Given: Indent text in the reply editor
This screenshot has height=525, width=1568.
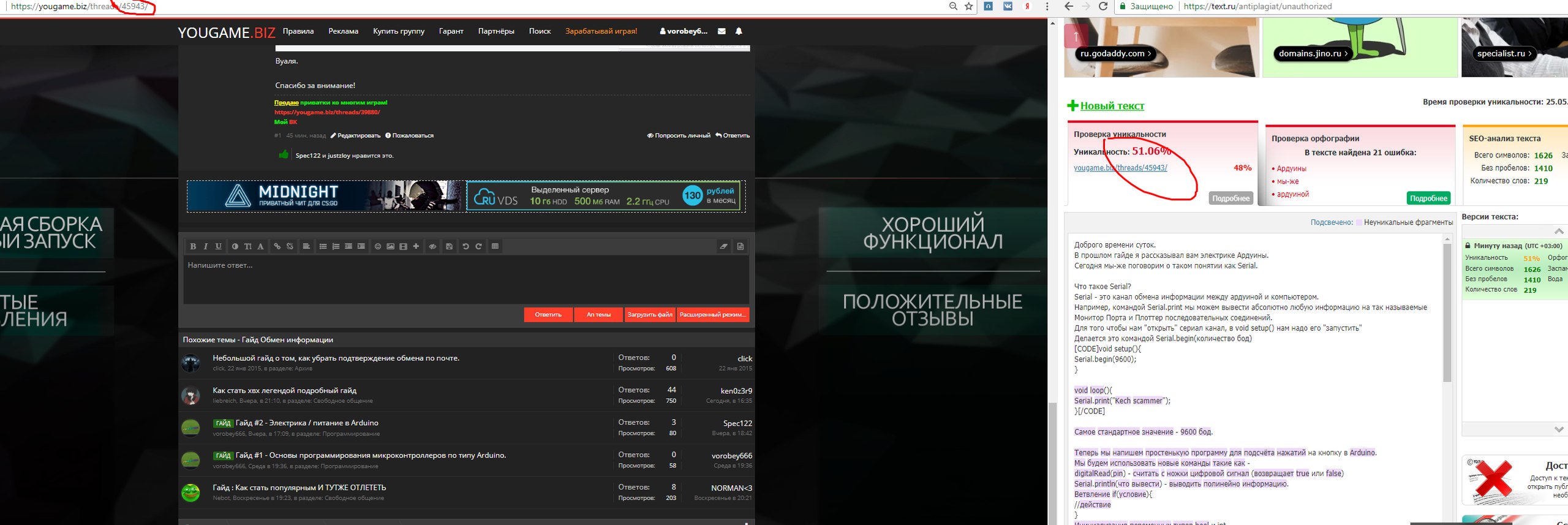Looking at the screenshot, I should pos(361,246).
